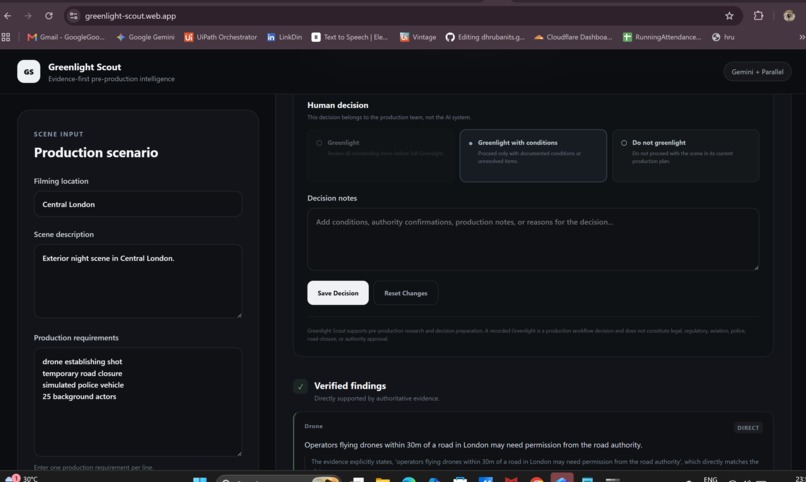Click the GS Greenlight Scout logo

(x=28, y=71)
